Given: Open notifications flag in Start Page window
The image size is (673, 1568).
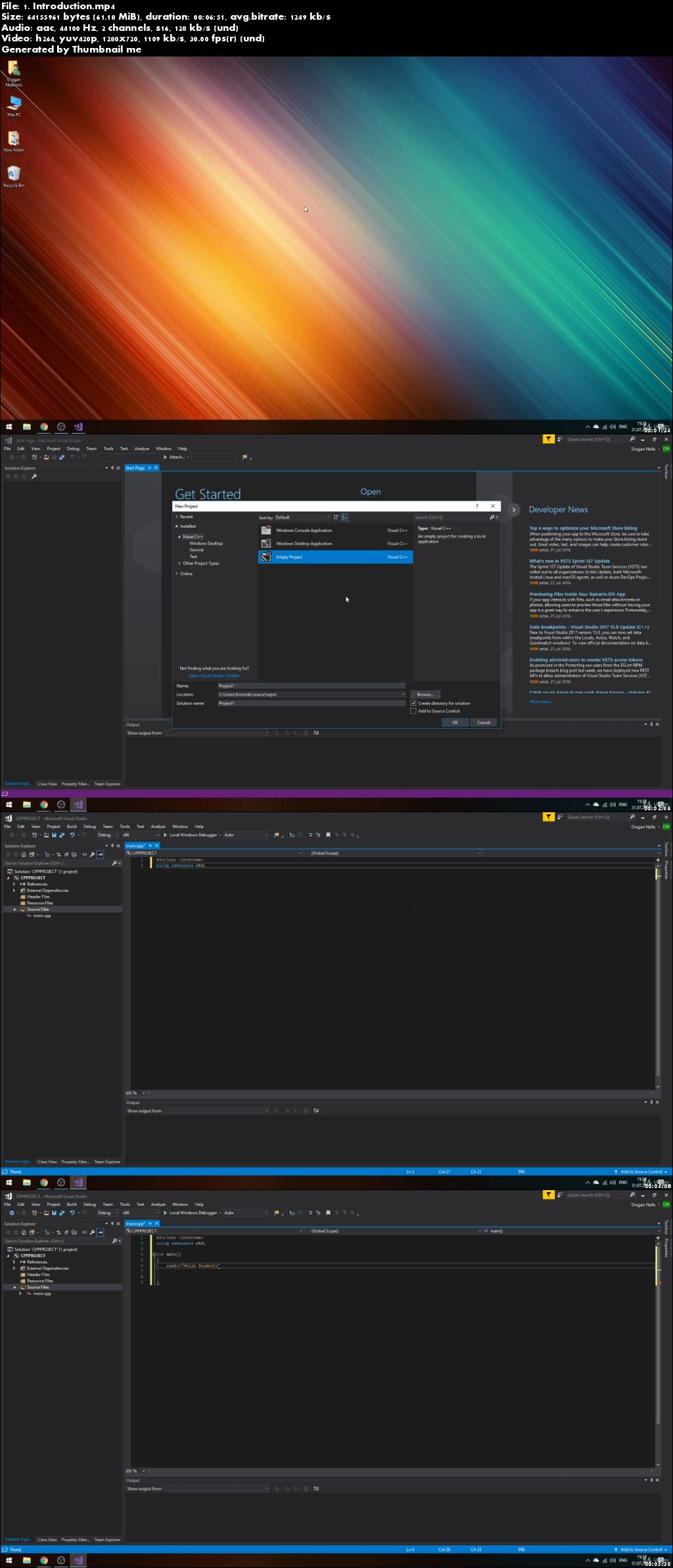Looking at the screenshot, I should (x=548, y=439).
